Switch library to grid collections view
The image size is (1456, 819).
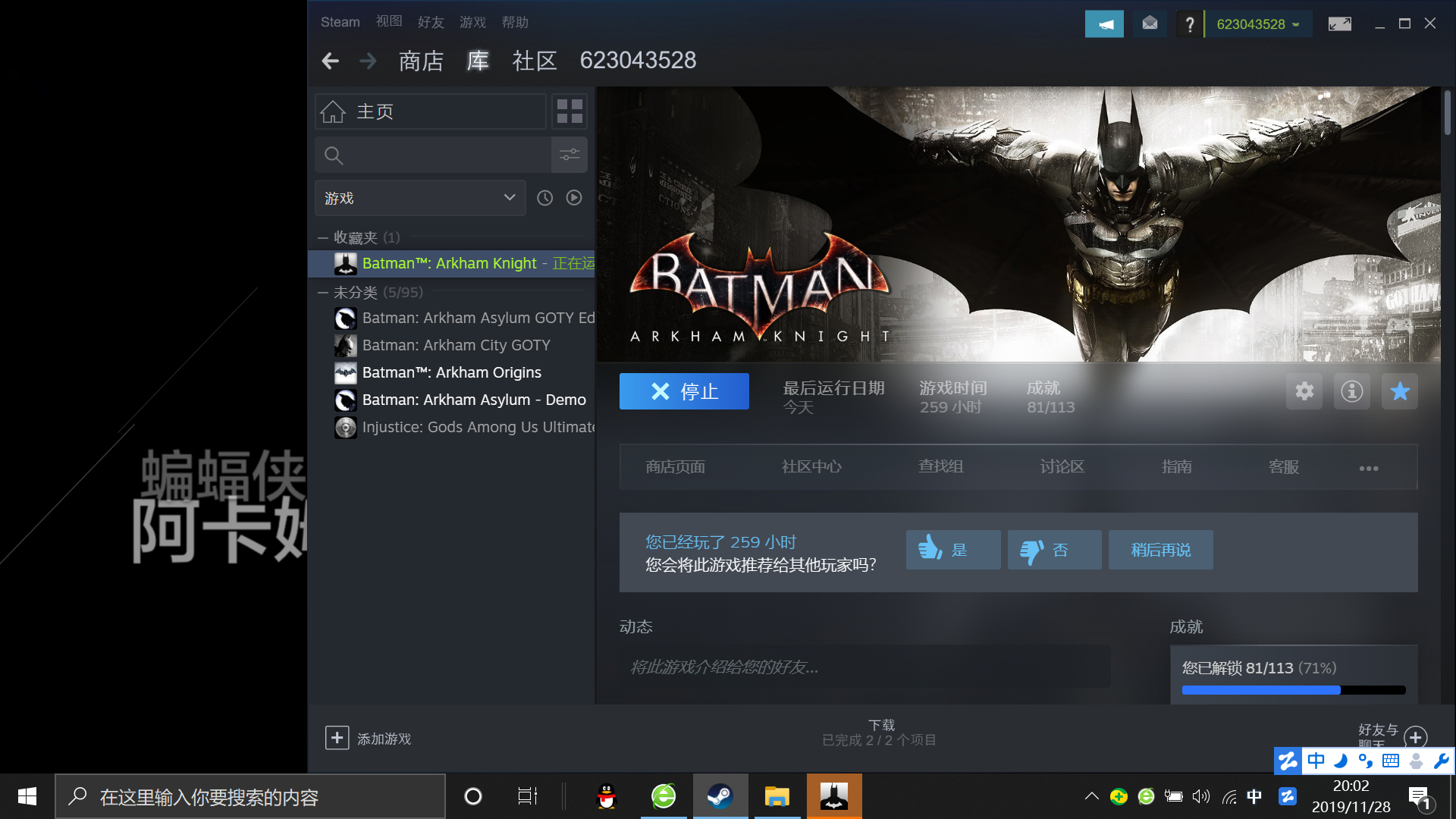[x=570, y=111]
